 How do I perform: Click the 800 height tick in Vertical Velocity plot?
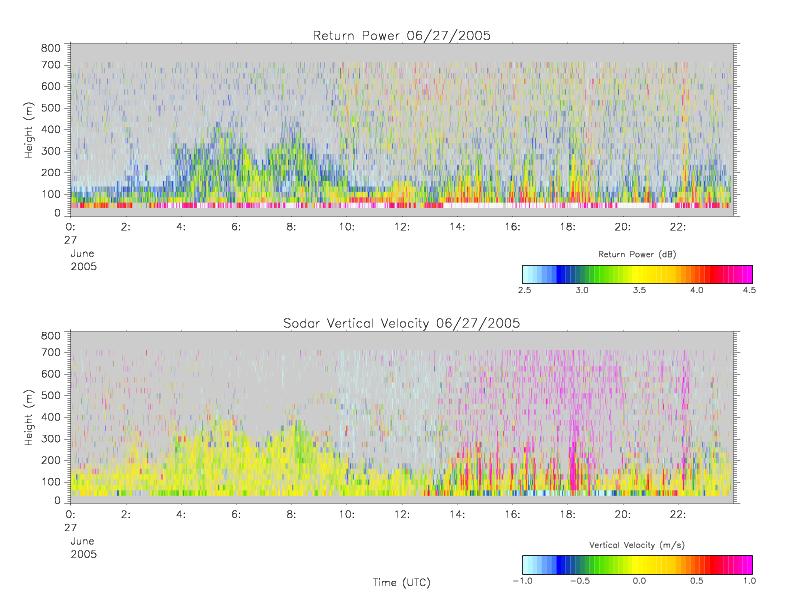click(50, 336)
